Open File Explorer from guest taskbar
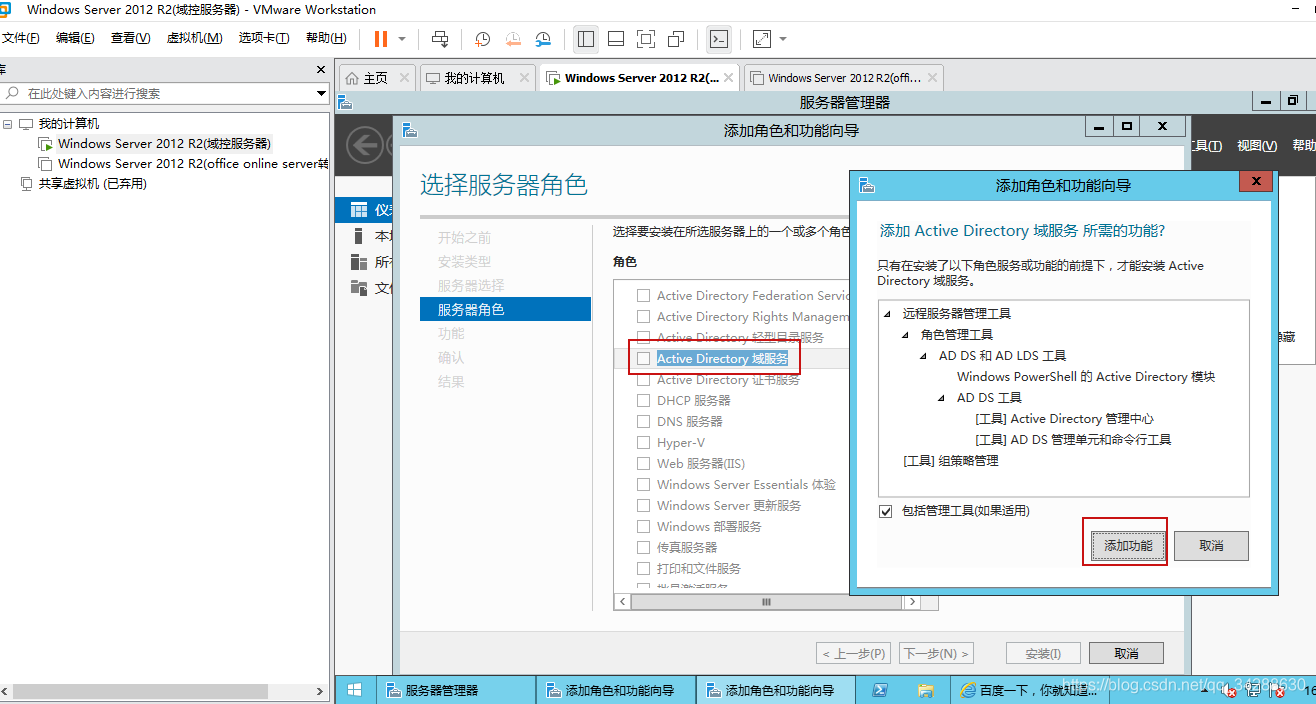 (x=925, y=690)
